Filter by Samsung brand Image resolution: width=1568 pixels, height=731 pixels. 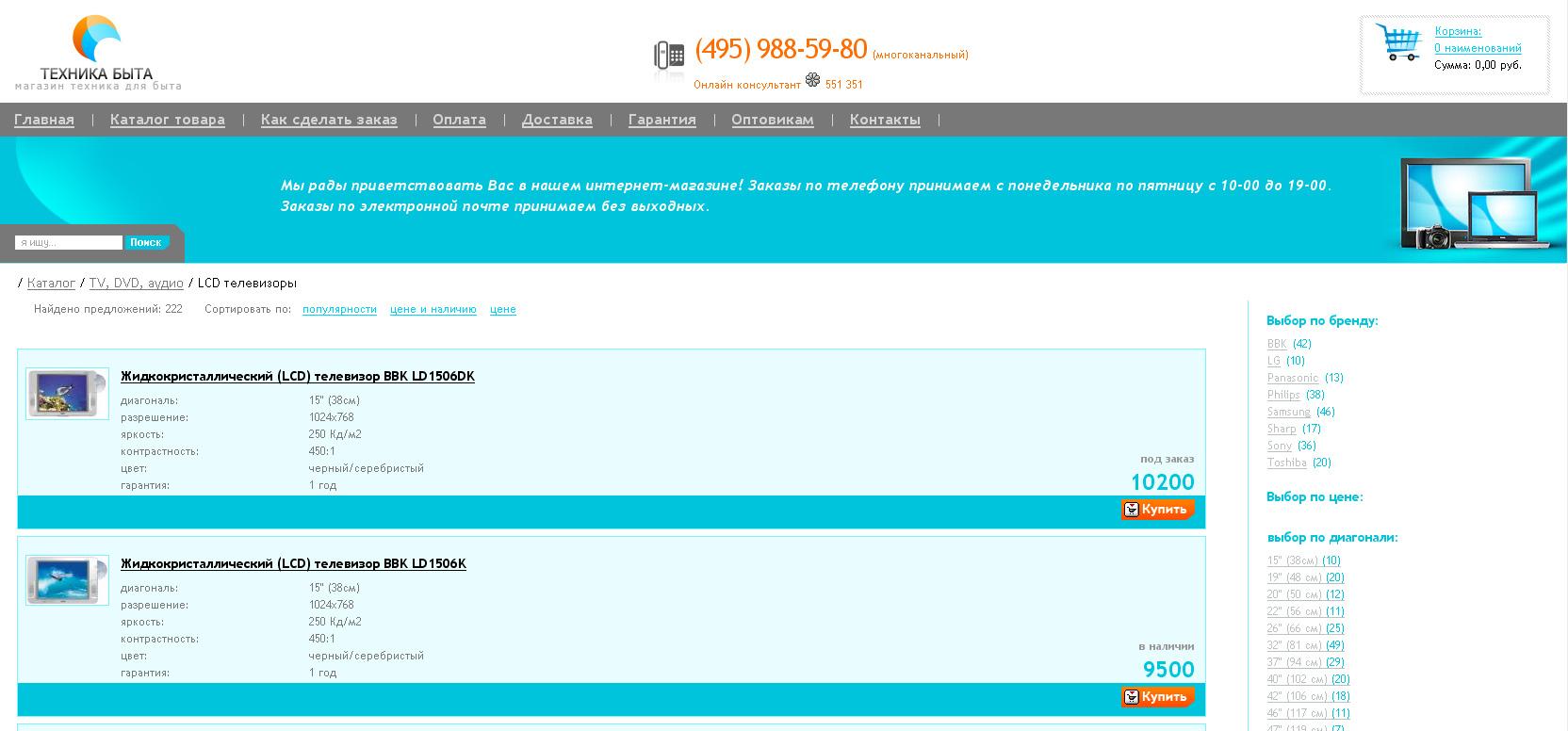click(x=1289, y=413)
